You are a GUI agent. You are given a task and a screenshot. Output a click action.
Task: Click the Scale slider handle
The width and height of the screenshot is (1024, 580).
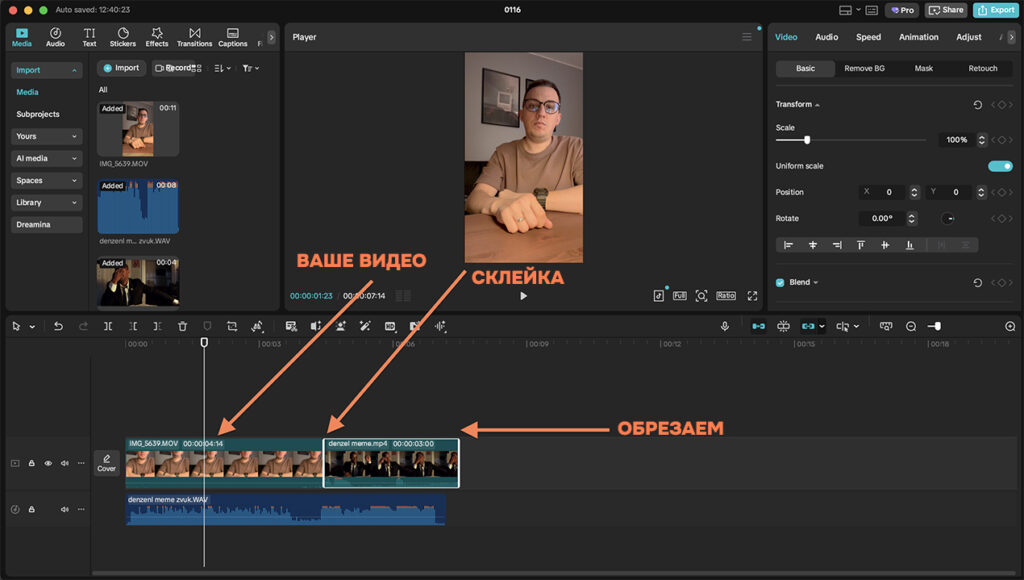click(x=807, y=140)
